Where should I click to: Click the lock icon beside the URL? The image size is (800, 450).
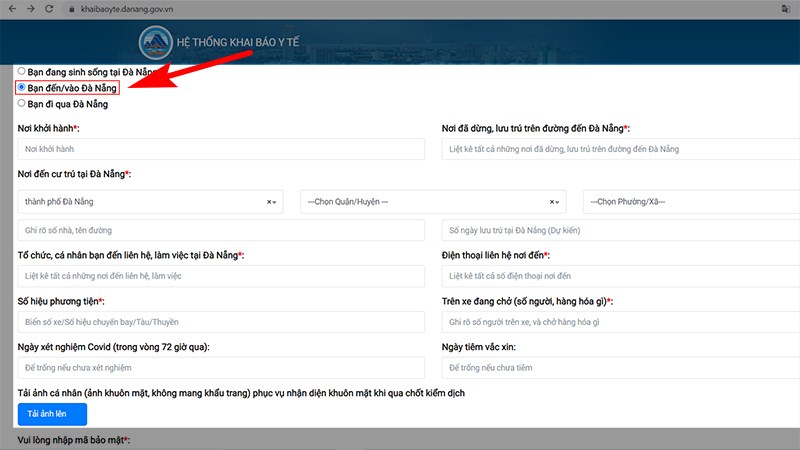click(x=71, y=9)
